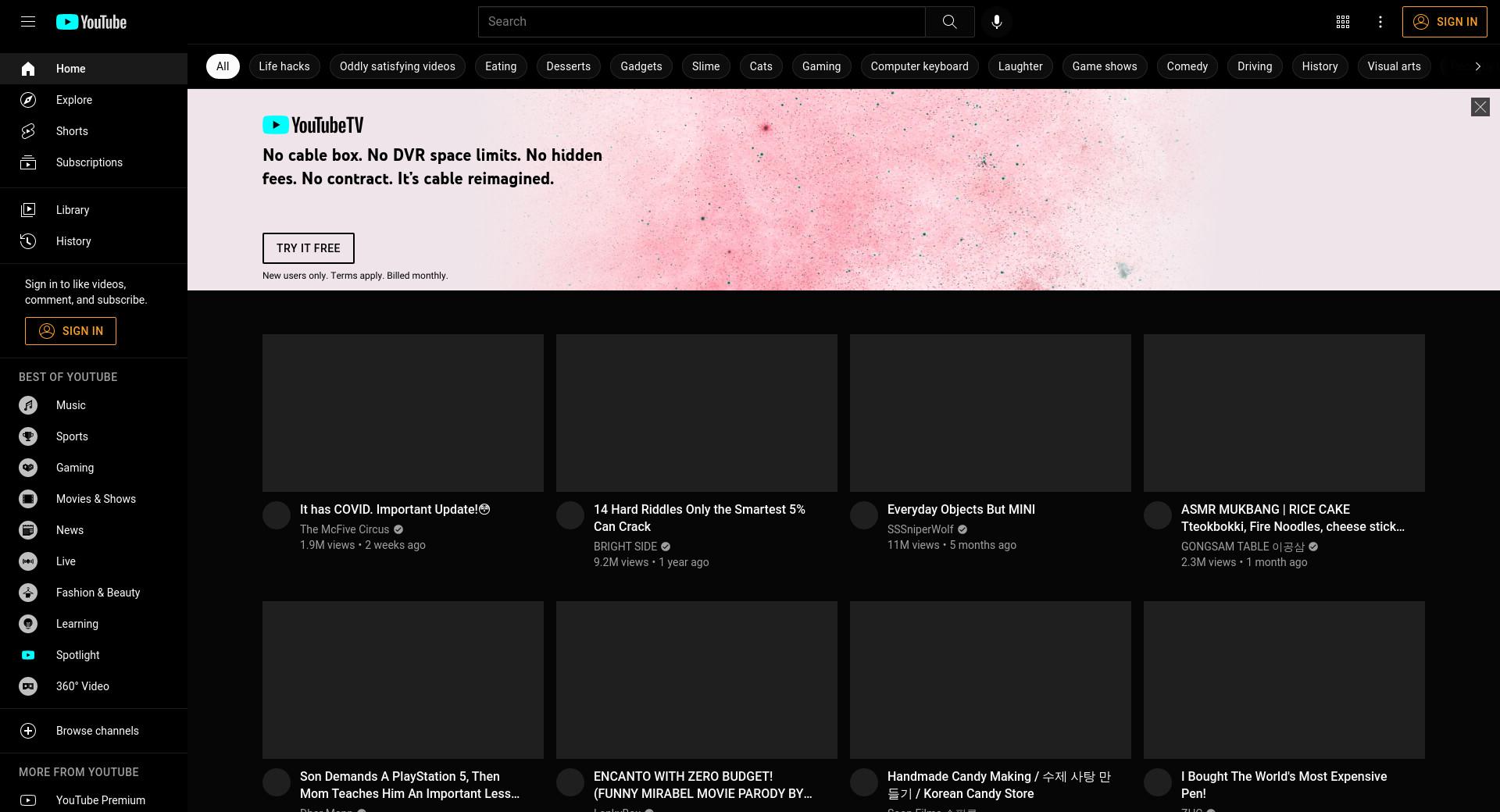Open Shorts from sidebar icon

click(28, 131)
